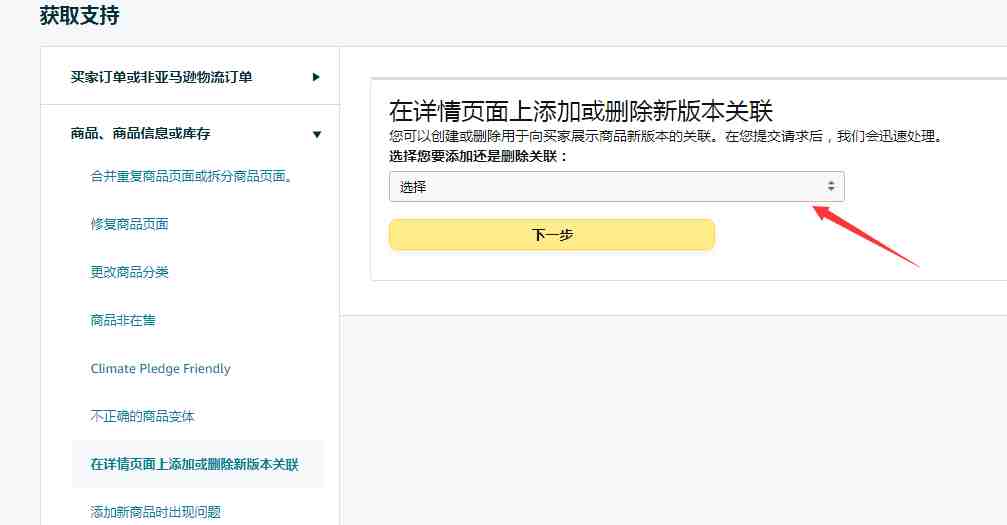Open 合并重复商品页面或拆分商品页面 link
This screenshot has width=1007, height=525.
(191, 176)
